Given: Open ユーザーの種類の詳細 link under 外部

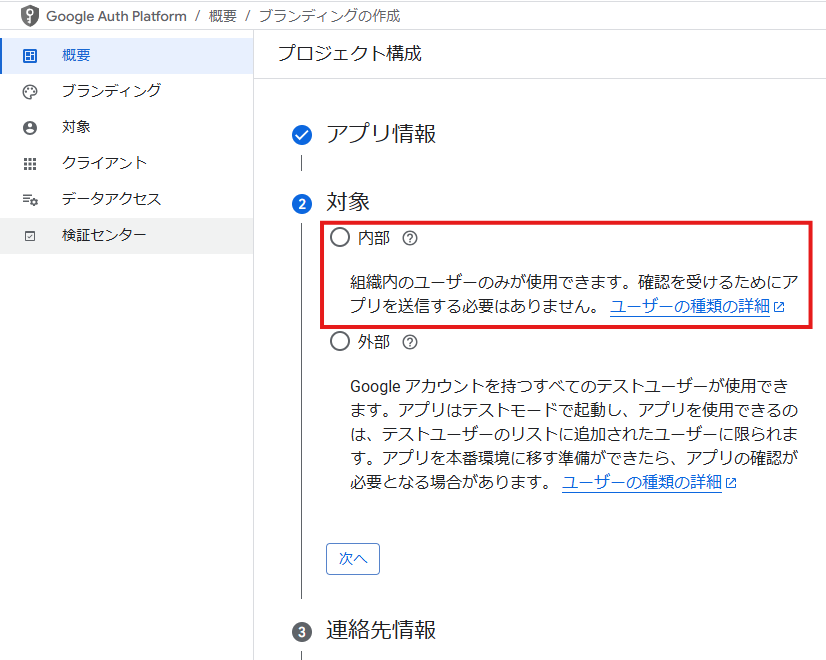Looking at the screenshot, I should click(649, 481).
